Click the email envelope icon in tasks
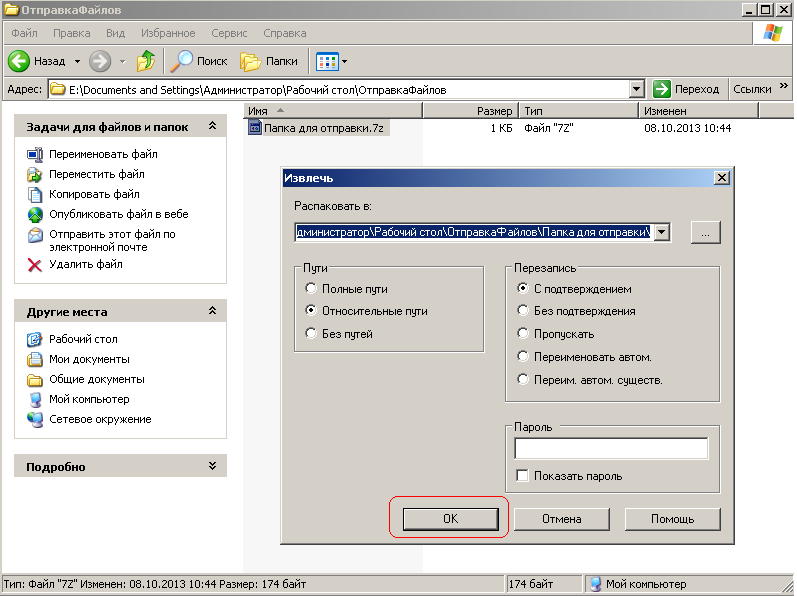Image resolution: width=797 pixels, height=596 pixels. pos(35,235)
